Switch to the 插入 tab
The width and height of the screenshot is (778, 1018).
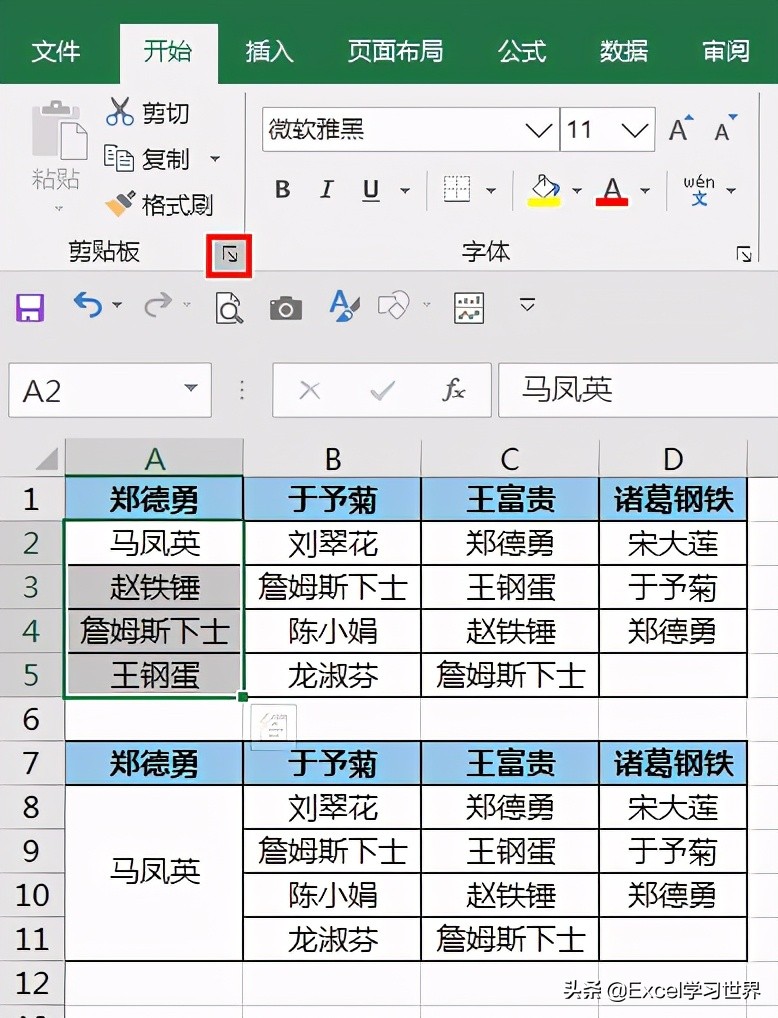(x=270, y=51)
